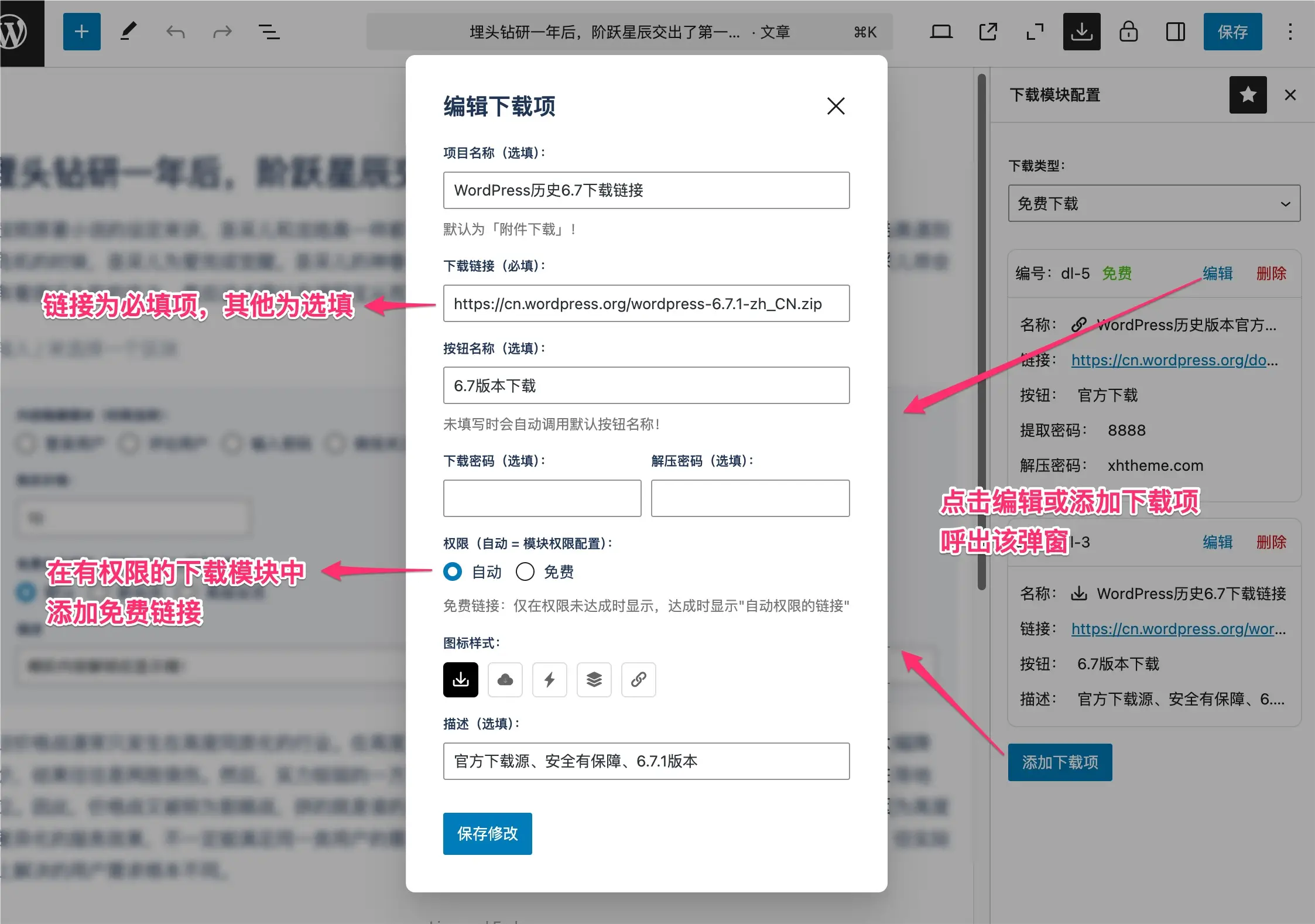Click the 保存修改 button
Image resolution: width=1315 pixels, height=924 pixels.
pos(487,833)
